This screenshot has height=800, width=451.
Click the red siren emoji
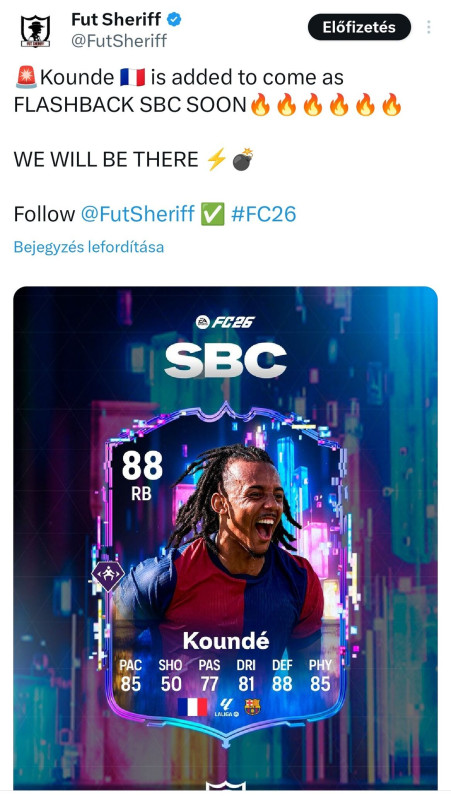[x=26, y=78]
